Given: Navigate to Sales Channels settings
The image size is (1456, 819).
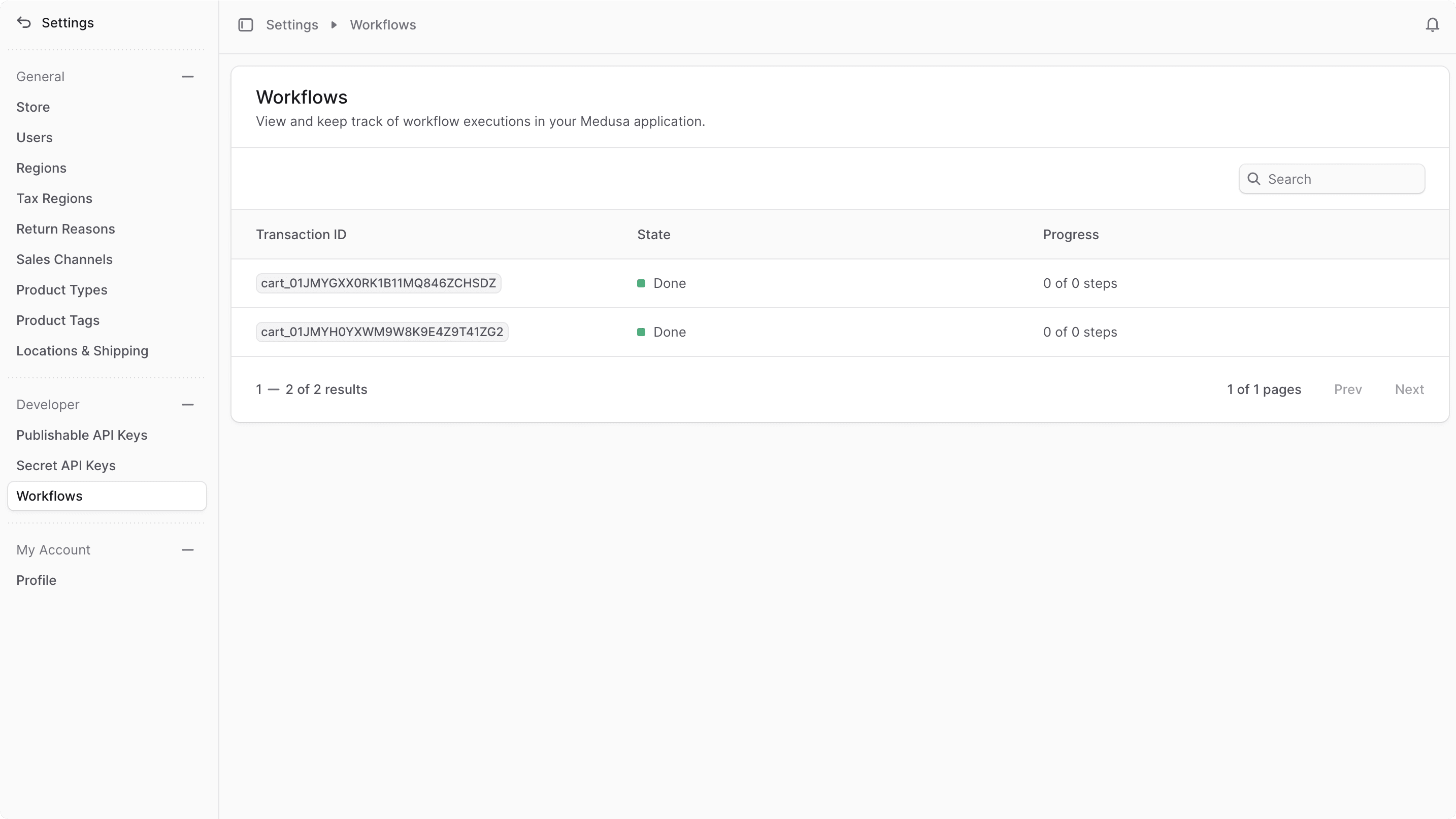Looking at the screenshot, I should 64,259.
